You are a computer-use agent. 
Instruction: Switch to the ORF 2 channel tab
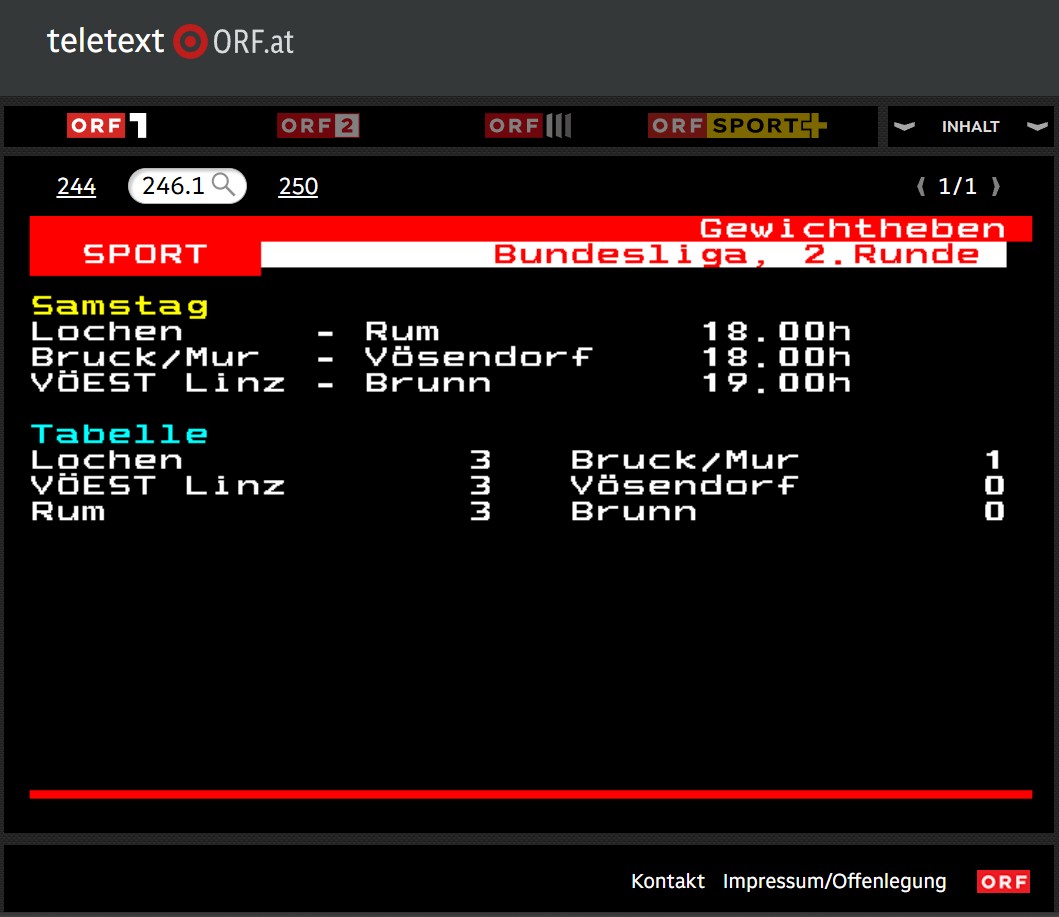point(318,126)
